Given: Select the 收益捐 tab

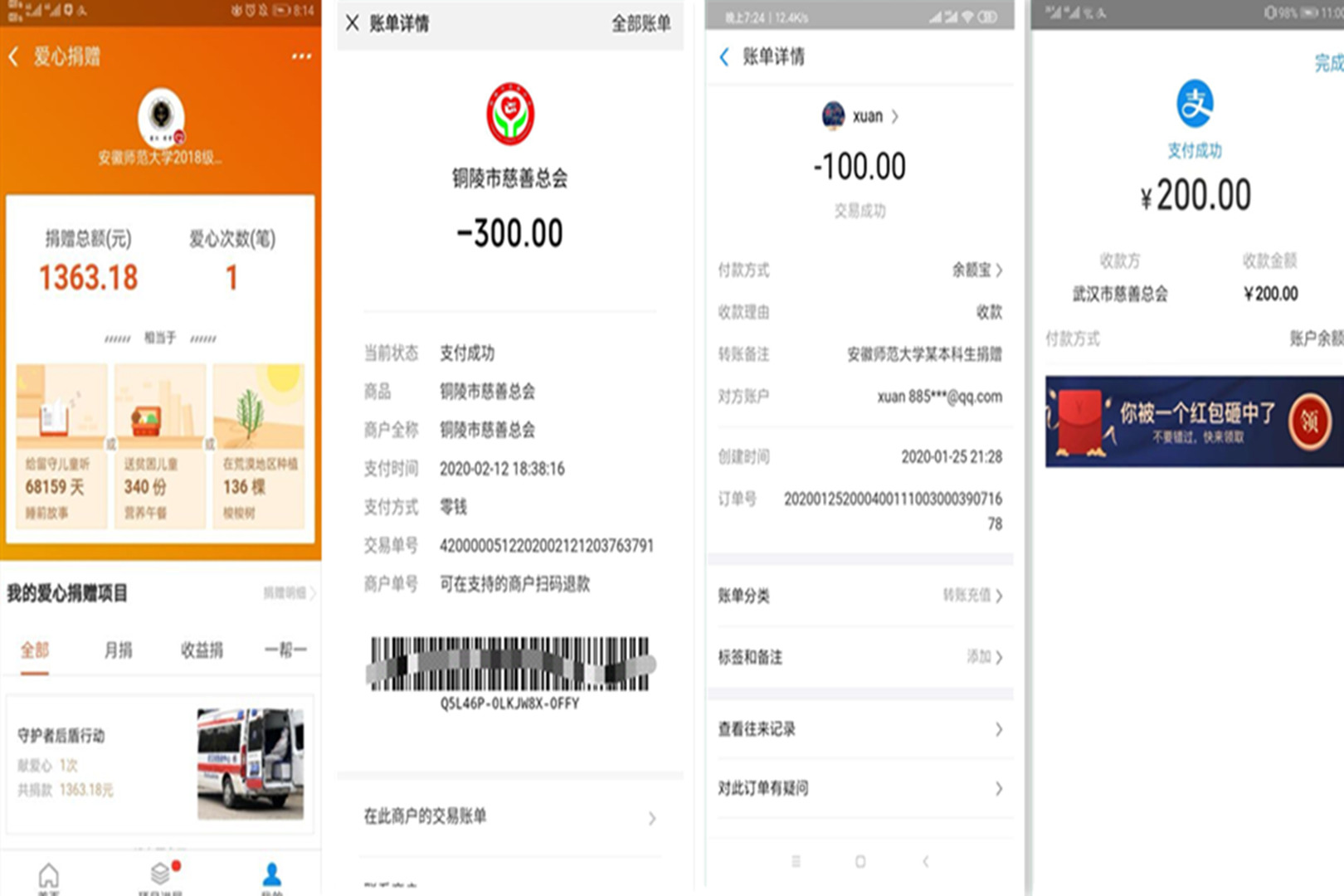Looking at the screenshot, I should 202,650.
